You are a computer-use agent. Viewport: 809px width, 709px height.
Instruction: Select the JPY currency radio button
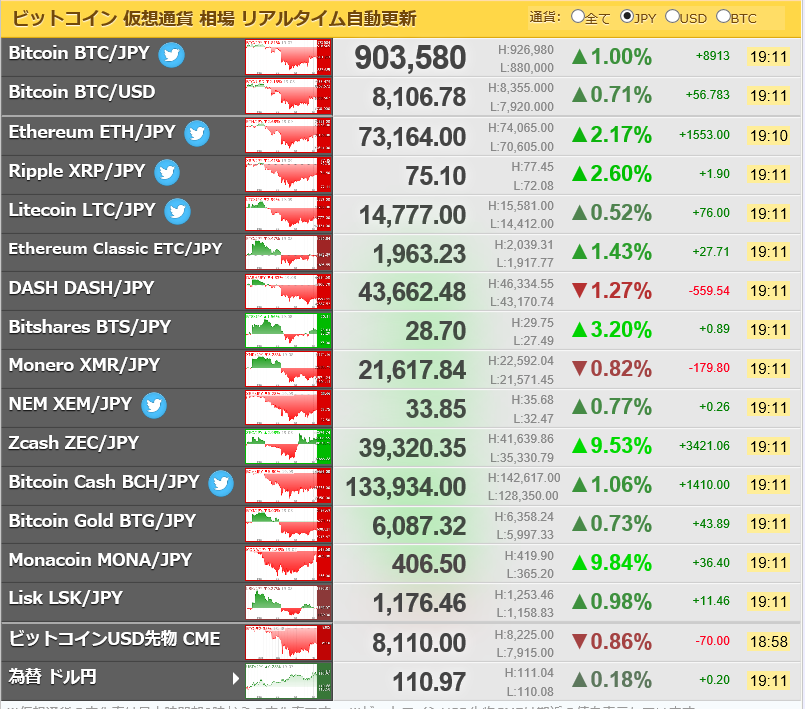(x=627, y=17)
